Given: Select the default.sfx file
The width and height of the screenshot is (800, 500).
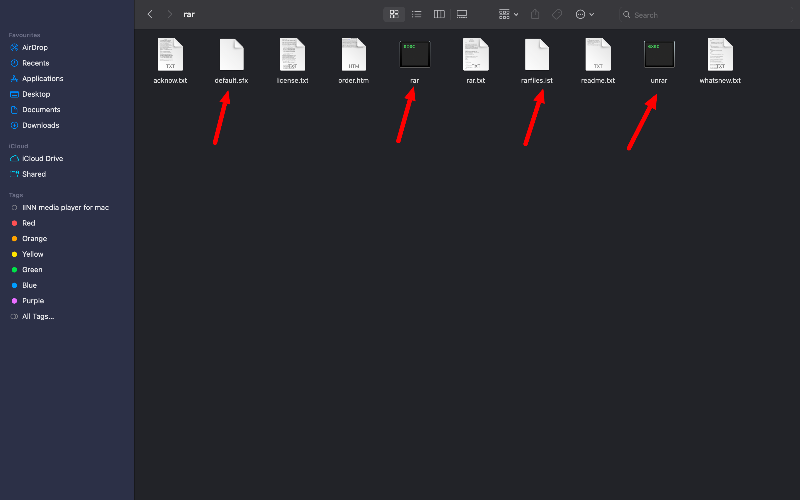Looking at the screenshot, I should pos(231,55).
